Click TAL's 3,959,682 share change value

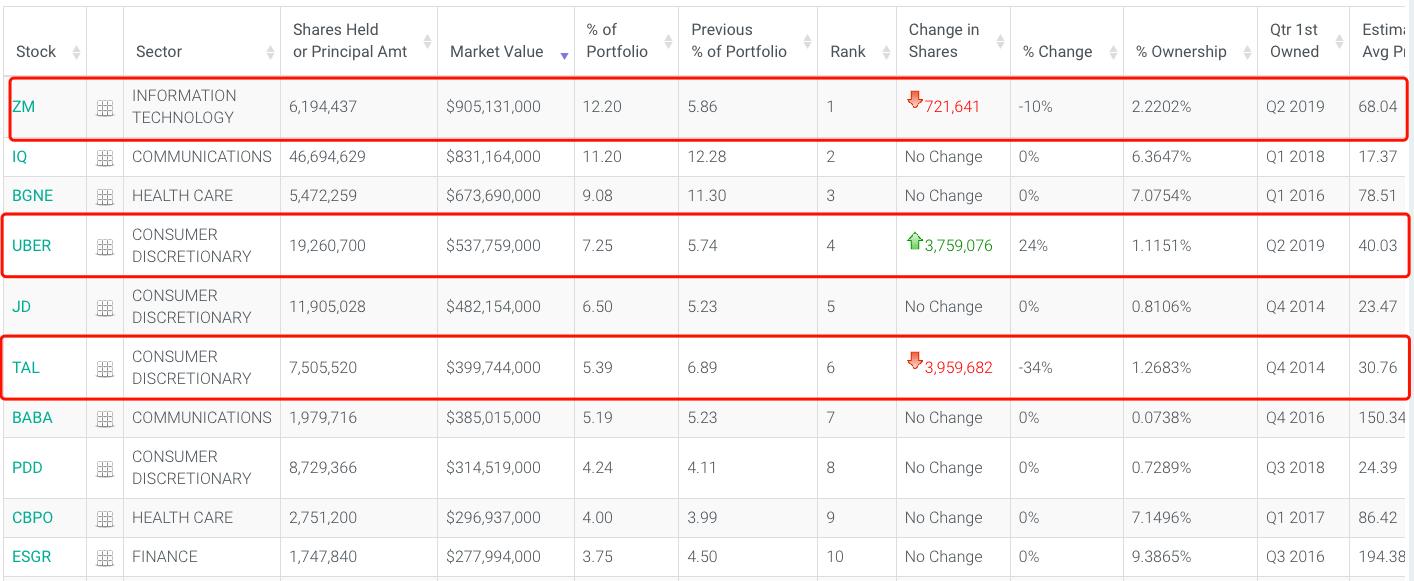coord(958,368)
